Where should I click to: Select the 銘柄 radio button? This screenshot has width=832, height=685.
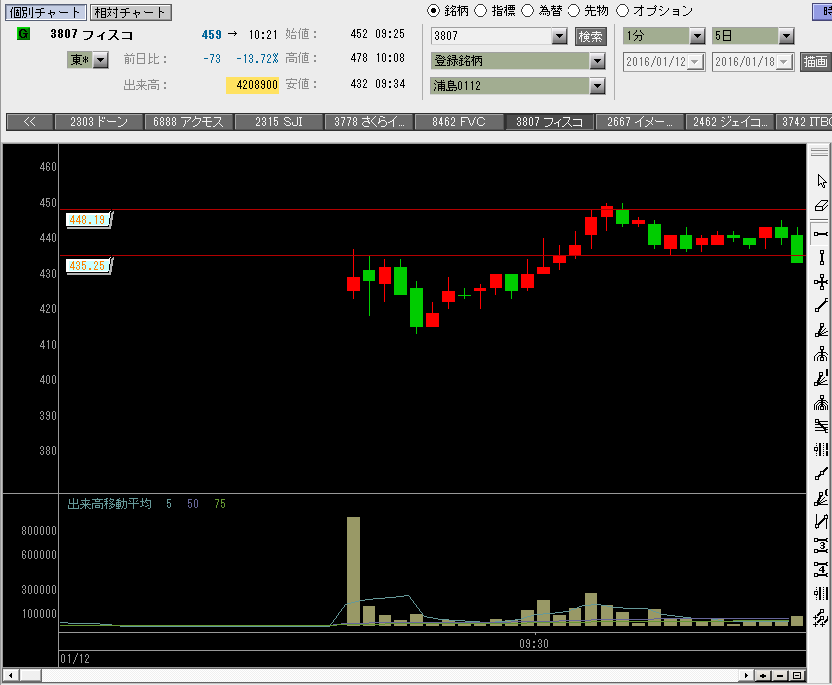tap(434, 11)
